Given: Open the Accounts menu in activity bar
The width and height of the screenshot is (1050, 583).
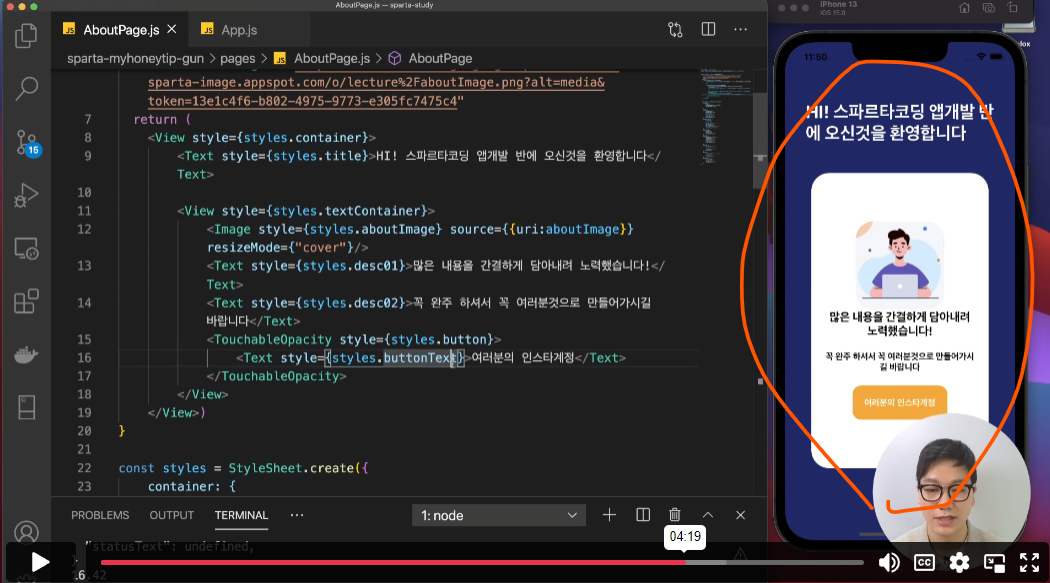Looking at the screenshot, I should (x=26, y=532).
